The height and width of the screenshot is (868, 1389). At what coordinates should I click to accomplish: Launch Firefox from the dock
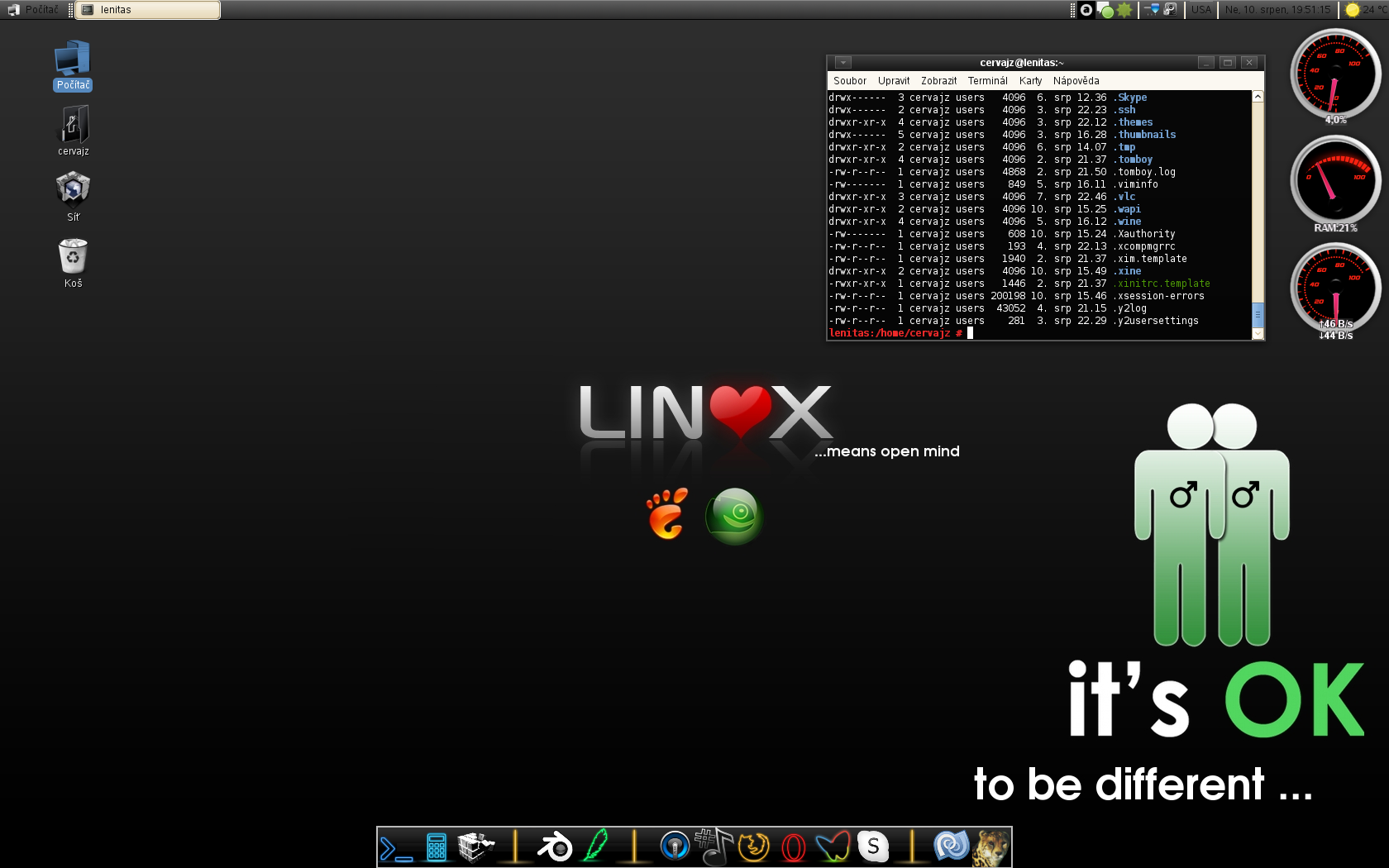pos(753,847)
